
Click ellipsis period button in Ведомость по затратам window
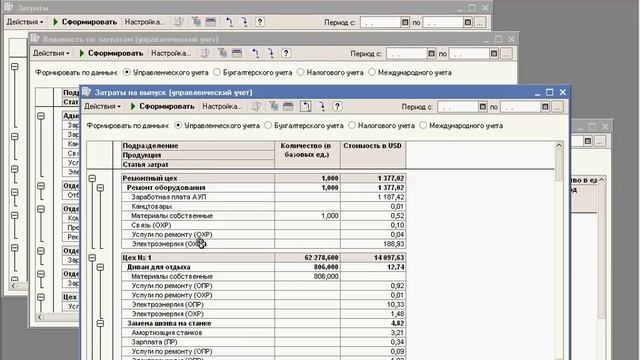tap(506, 53)
